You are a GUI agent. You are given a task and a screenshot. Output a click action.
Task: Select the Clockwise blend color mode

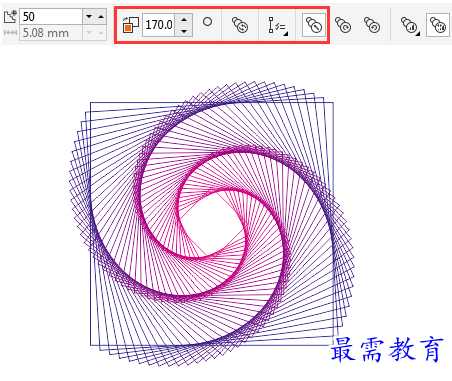(343, 25)
